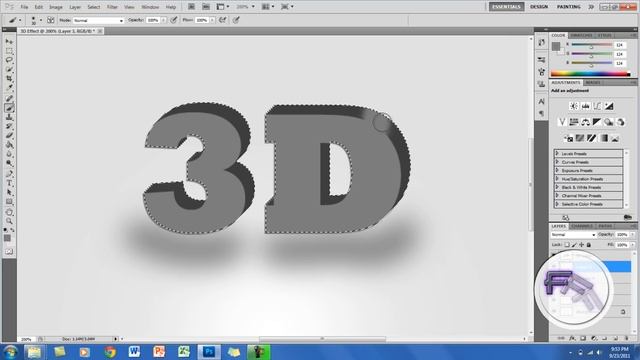Viewport: 640px width, 360px height.
Task: Select the Rectangular Marquee tool
Action: [9, 51]
